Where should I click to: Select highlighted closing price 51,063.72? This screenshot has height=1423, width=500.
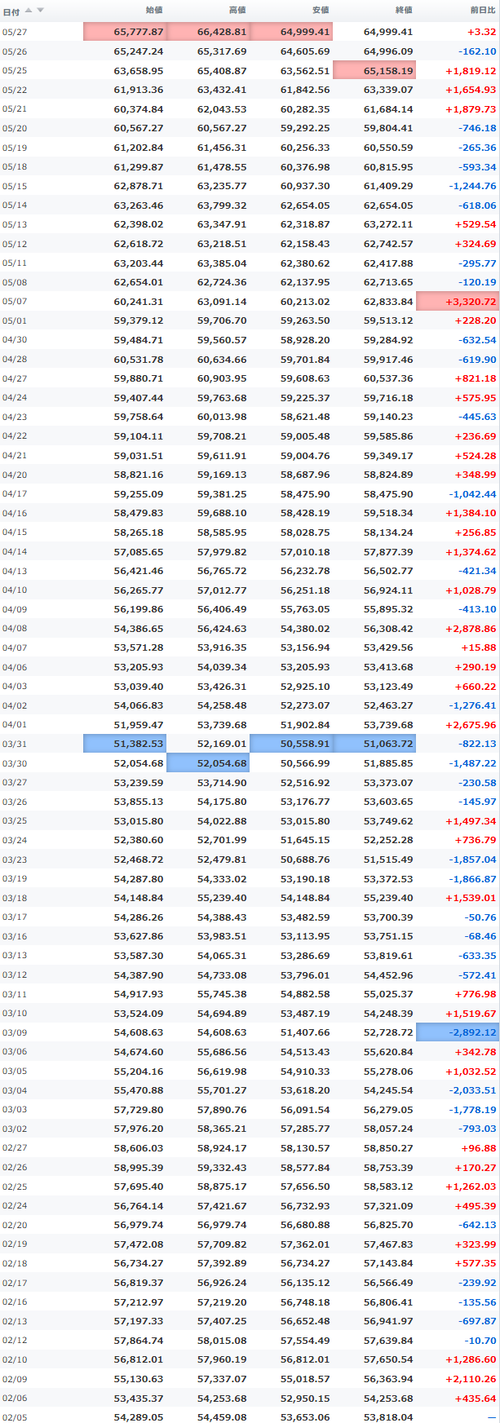[374, 745]
